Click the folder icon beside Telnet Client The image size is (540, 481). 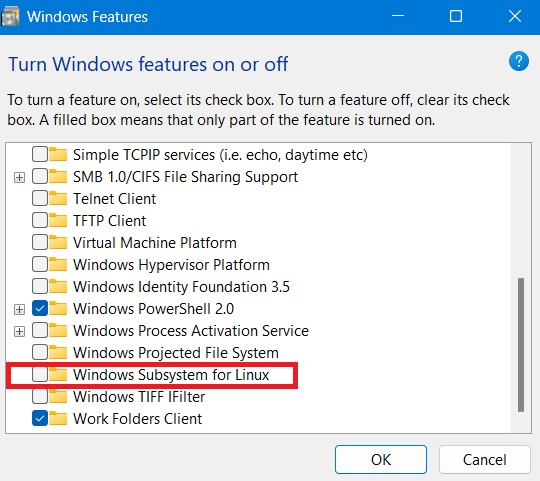click(x=58, y=199)
